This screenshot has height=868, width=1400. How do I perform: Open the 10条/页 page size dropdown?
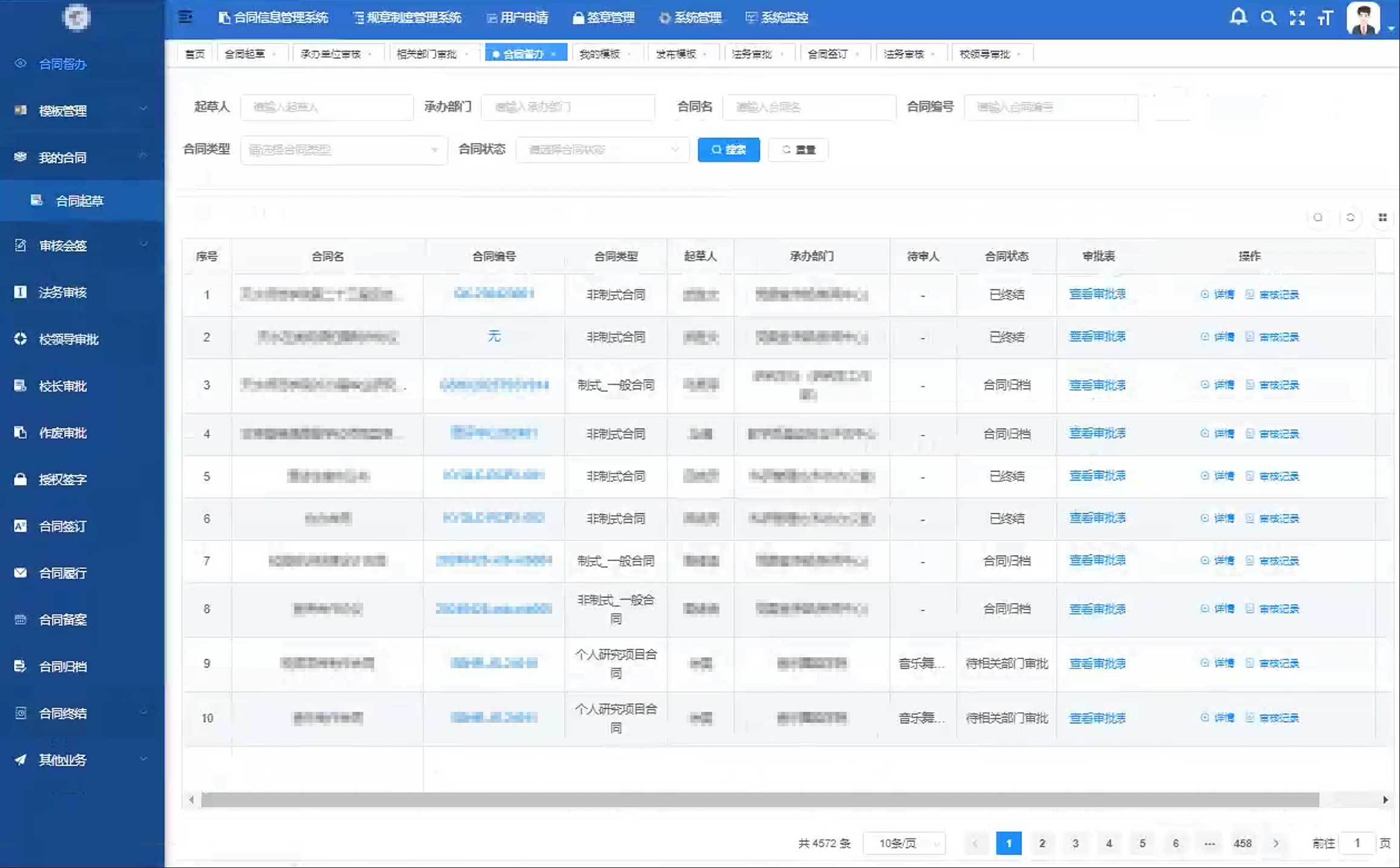[904, 843]
